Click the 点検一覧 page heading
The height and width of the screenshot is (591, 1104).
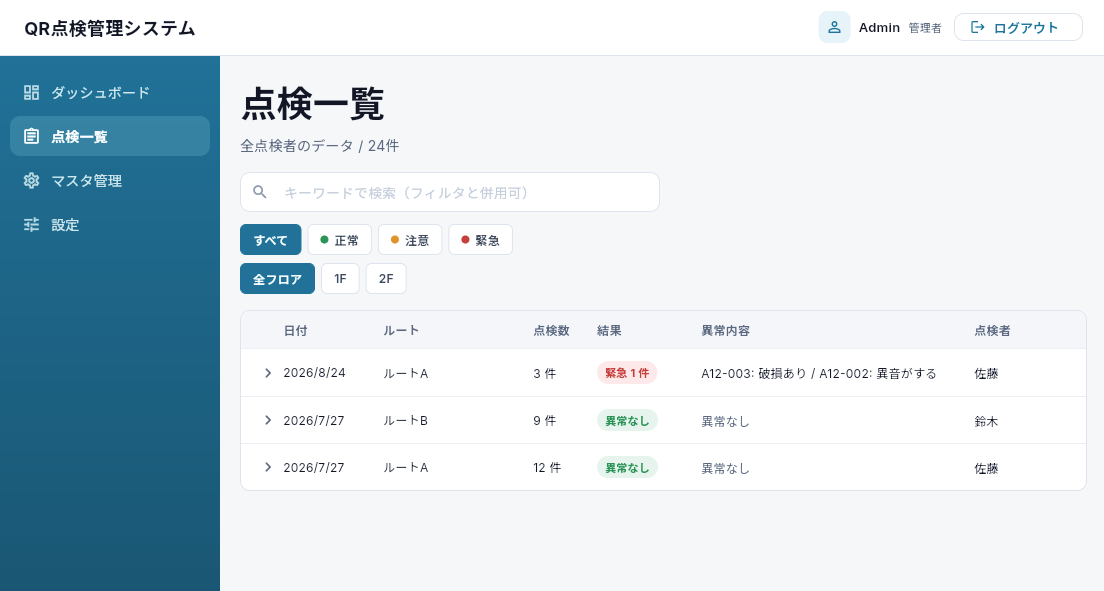pyautogui.click(x=313, y=104)
